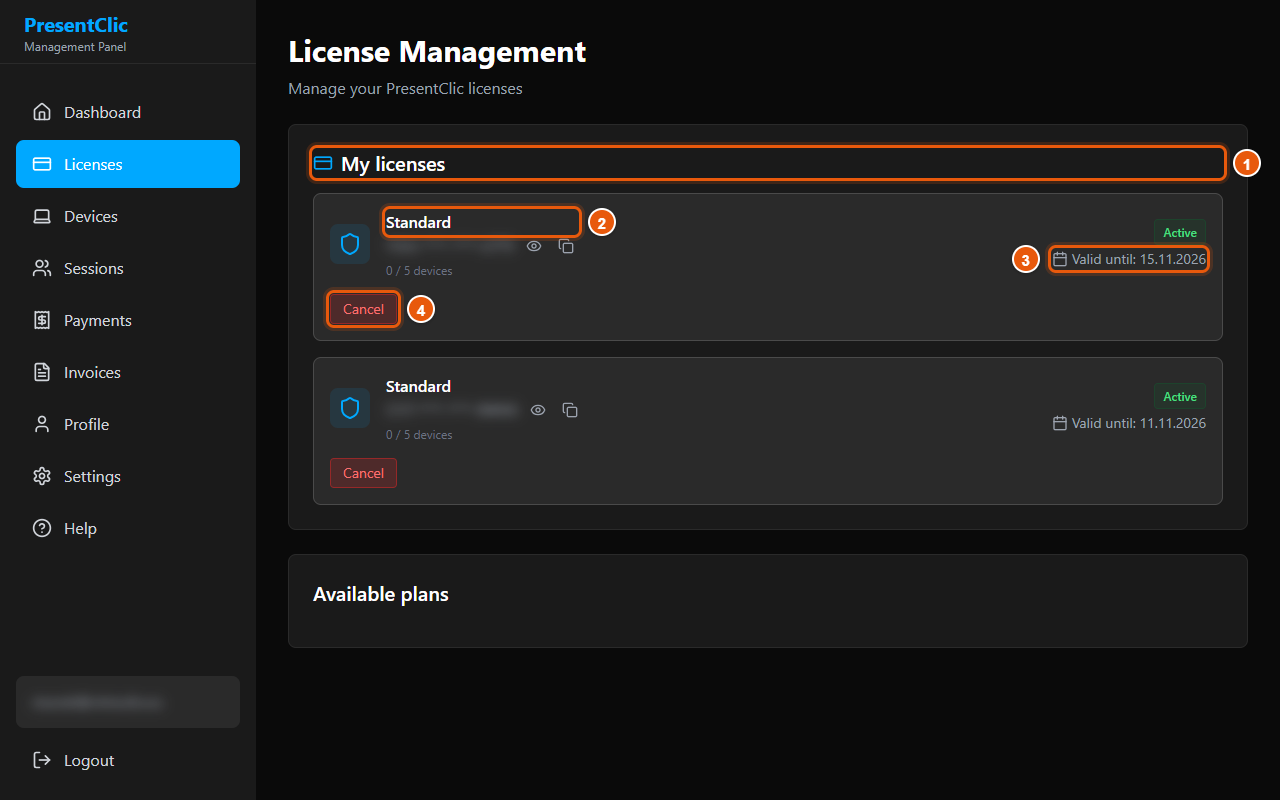Click the Profile person icon
The width and height of the screenshot is (1280, 800).
(42, 424)
